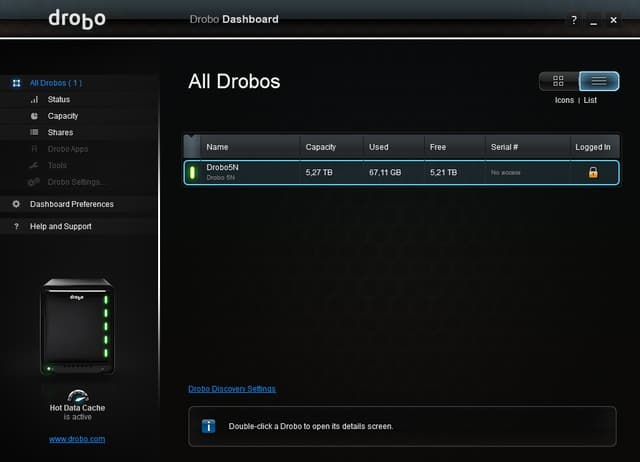
Task: Minimize the Drobo Dashboard window
Action: [x=593, y=21]
